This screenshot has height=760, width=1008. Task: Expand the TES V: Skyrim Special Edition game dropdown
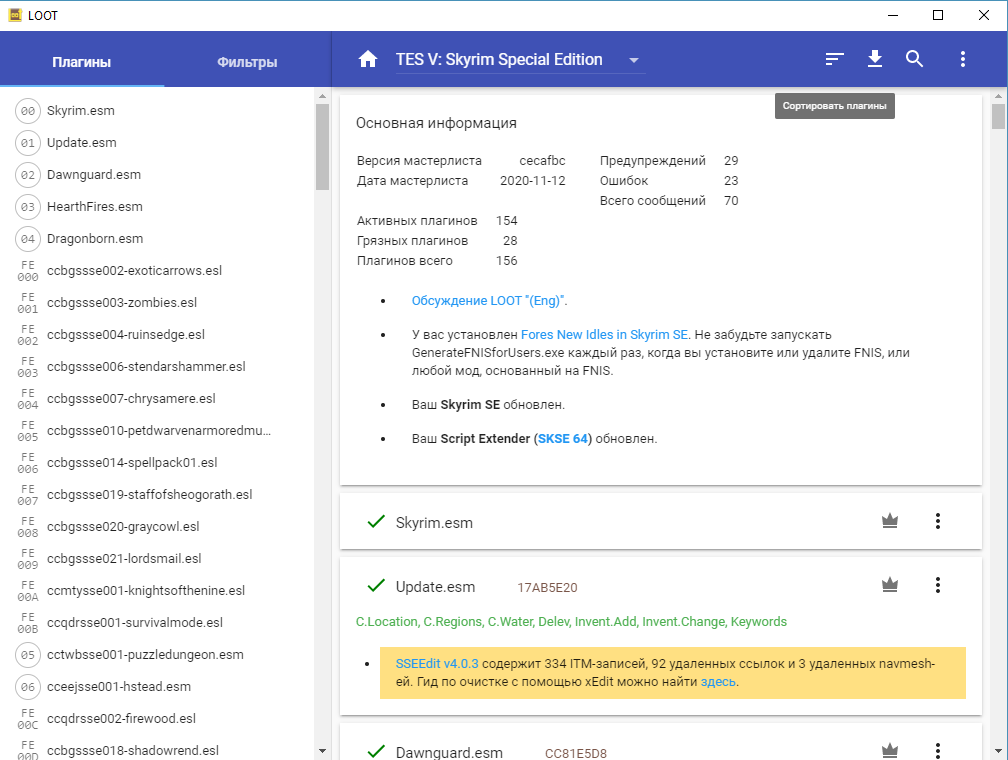[634, 60]
